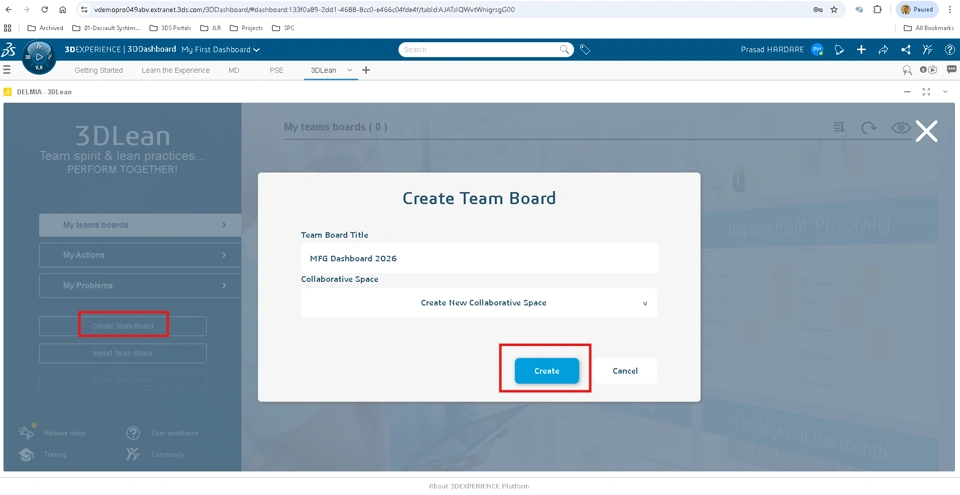Open the 3DS Portals bookmarks folder

click(170, 28)
